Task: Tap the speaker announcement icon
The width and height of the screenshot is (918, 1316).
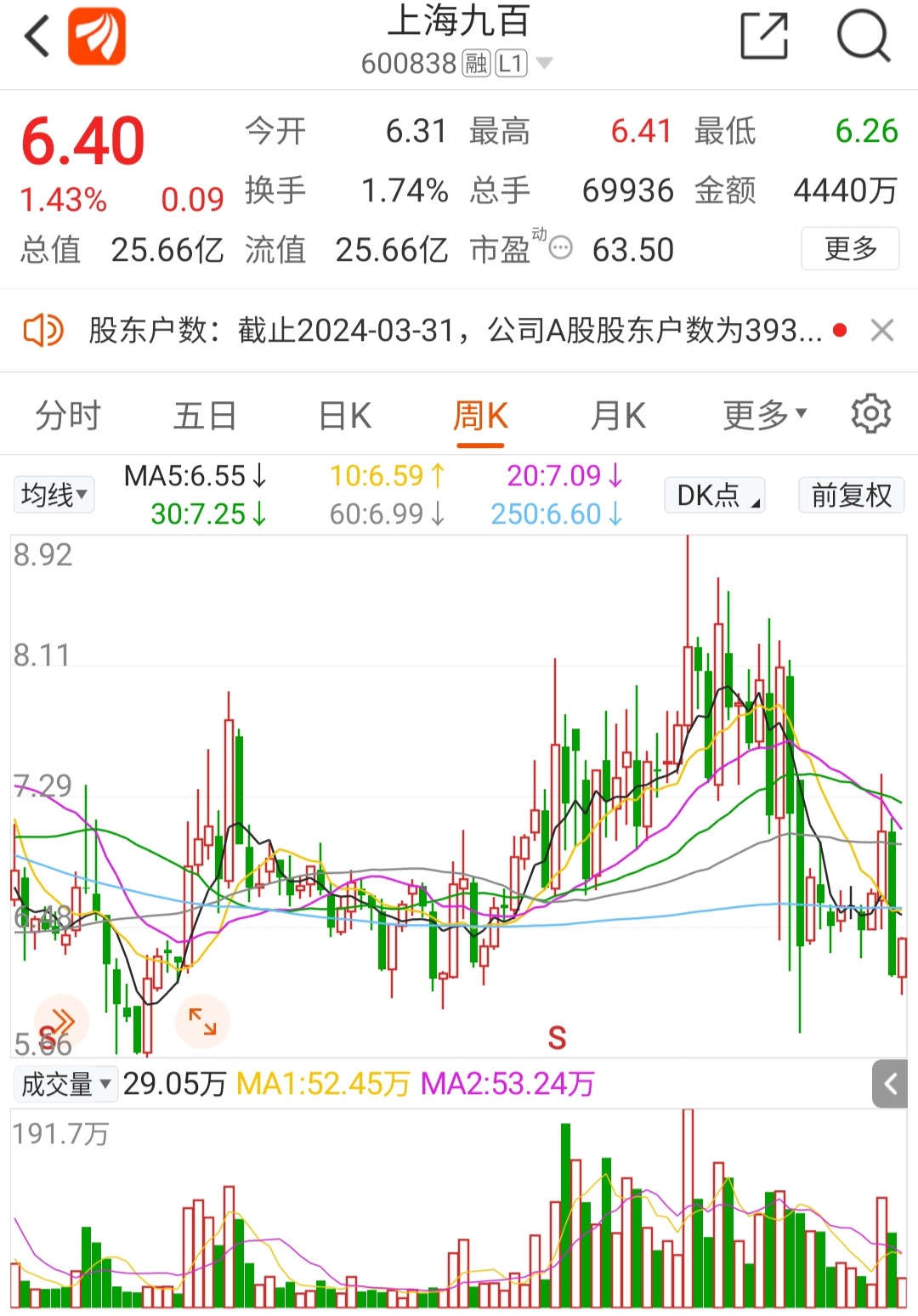Action: click(x=42, y=330)
